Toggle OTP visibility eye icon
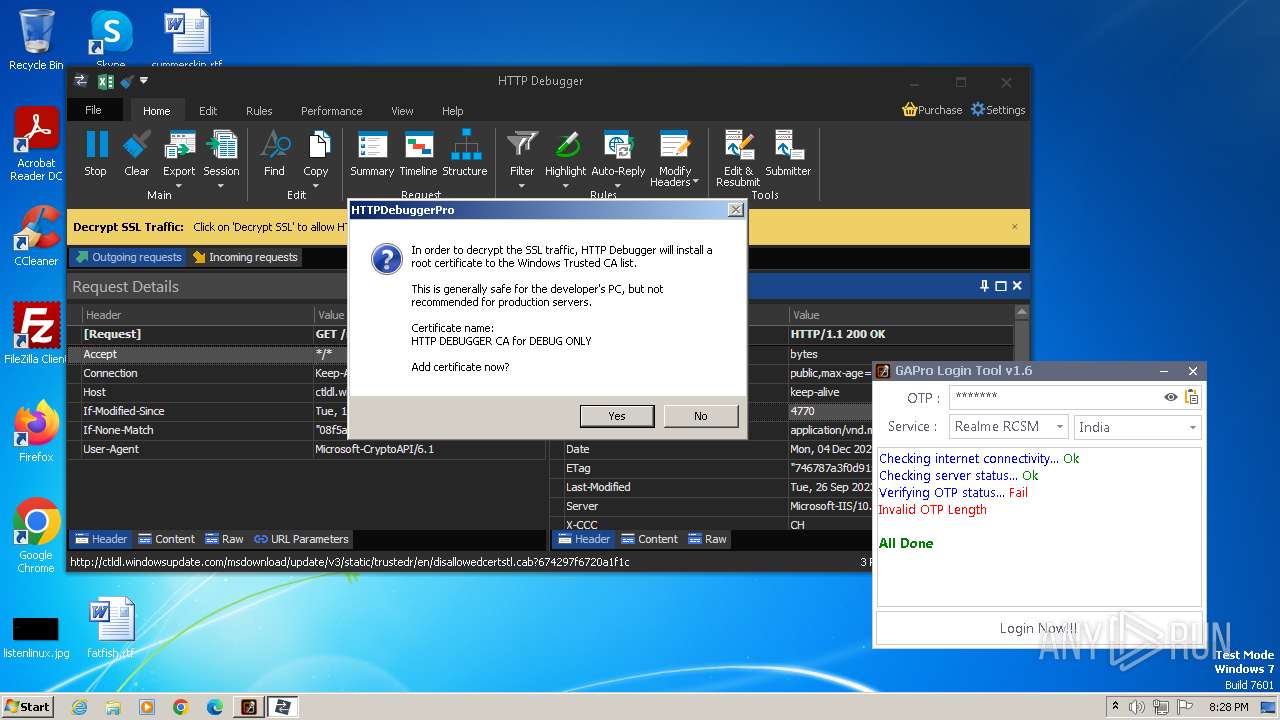 click(x=1171, y=397)
